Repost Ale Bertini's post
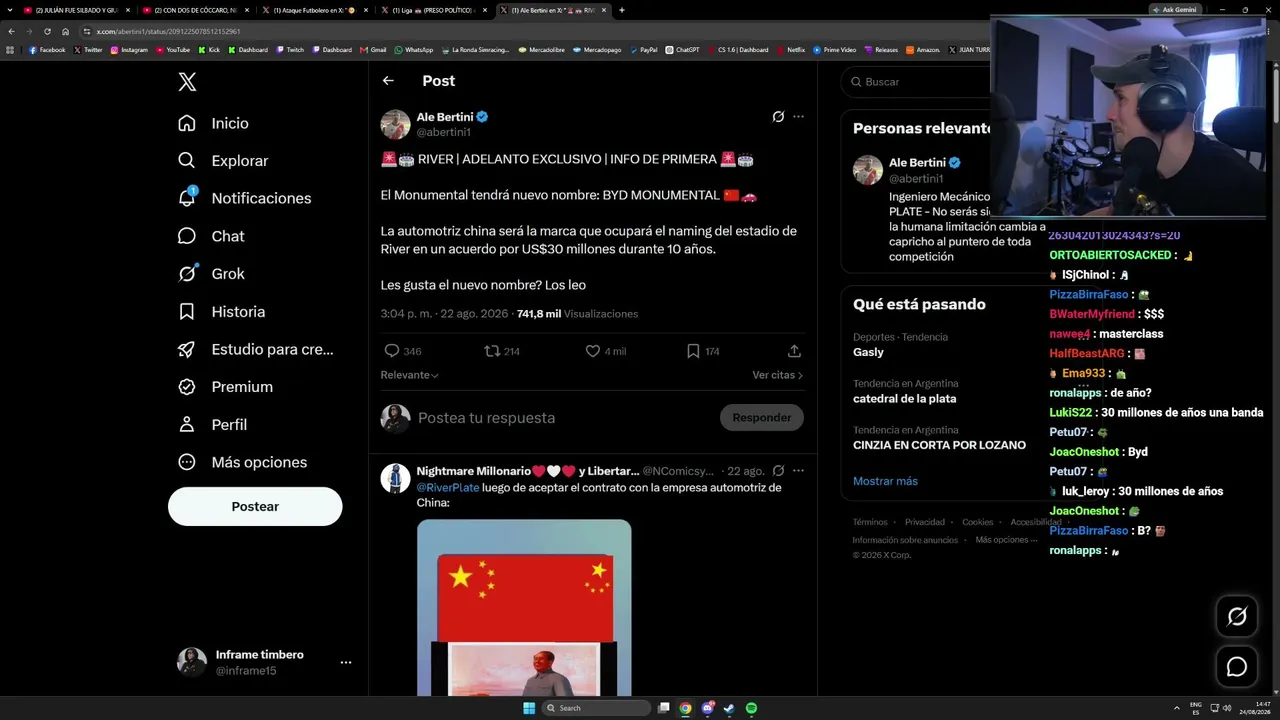This screenshot has height=720, width=1280. click(492, 351)
